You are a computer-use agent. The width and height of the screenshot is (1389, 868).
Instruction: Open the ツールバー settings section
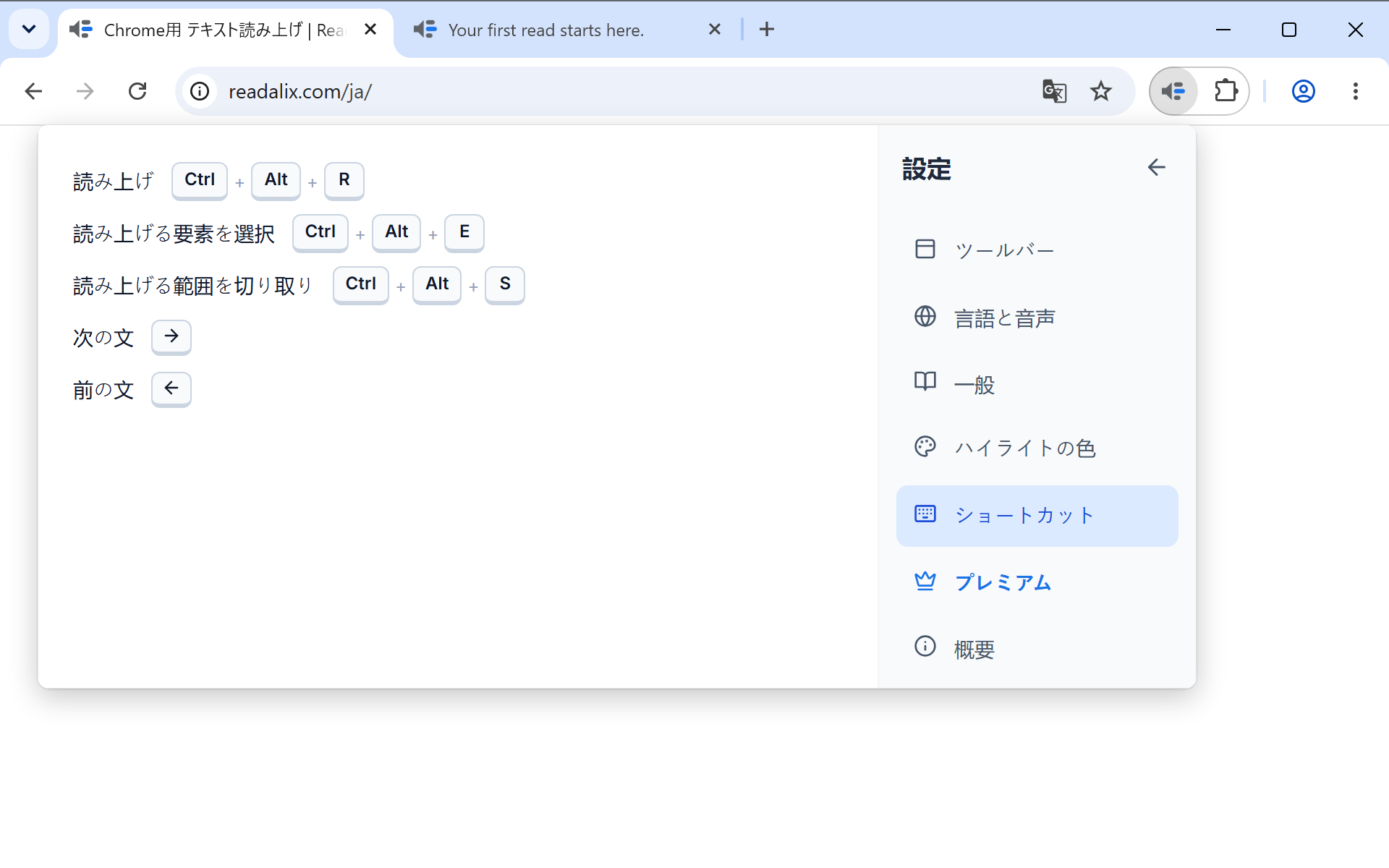[x=1037, y=250]
